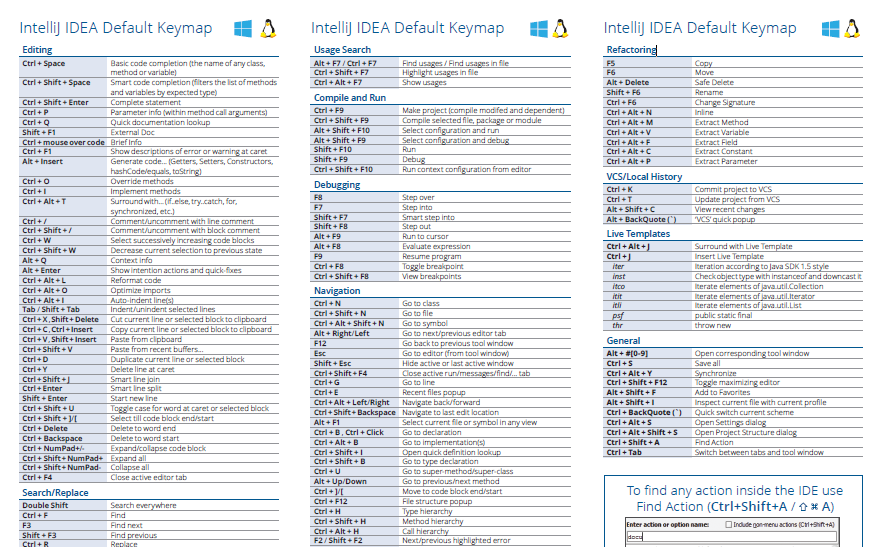Click the 'General' section heading
Image resolution: width=872 pixels, height=547 pixels.
623,341
